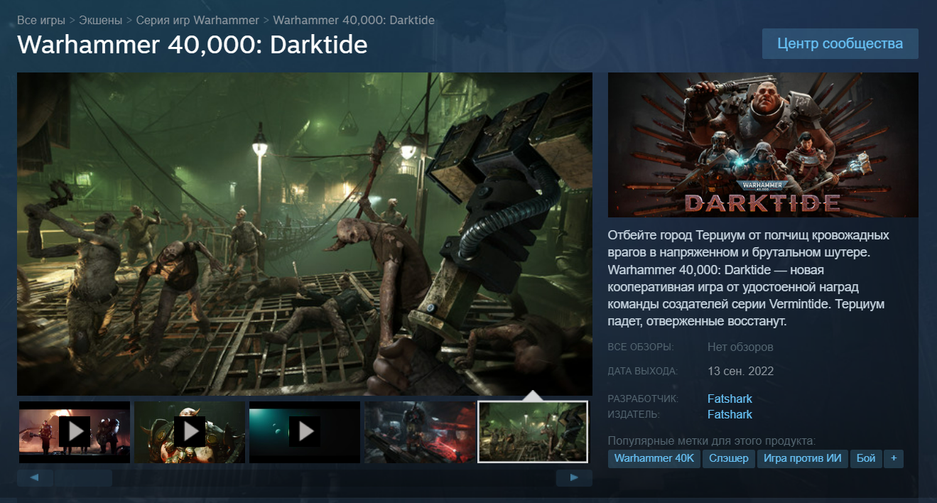This screenshot has width=937, height=503.
Task: Play the second trailer thumbnail with Ogryn
Action: click(189, 431)
